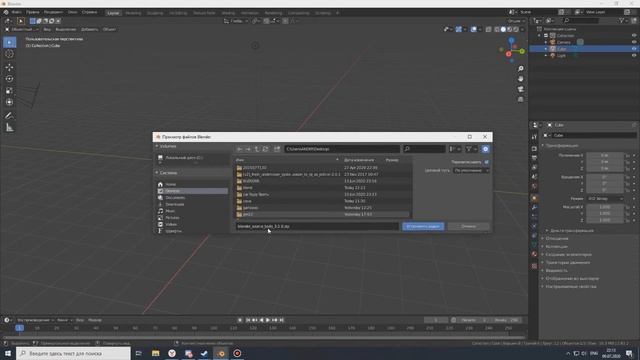Toggle Camera visibility eye in outliner
Screen dimensions: 640x360
tap(634, 42)
